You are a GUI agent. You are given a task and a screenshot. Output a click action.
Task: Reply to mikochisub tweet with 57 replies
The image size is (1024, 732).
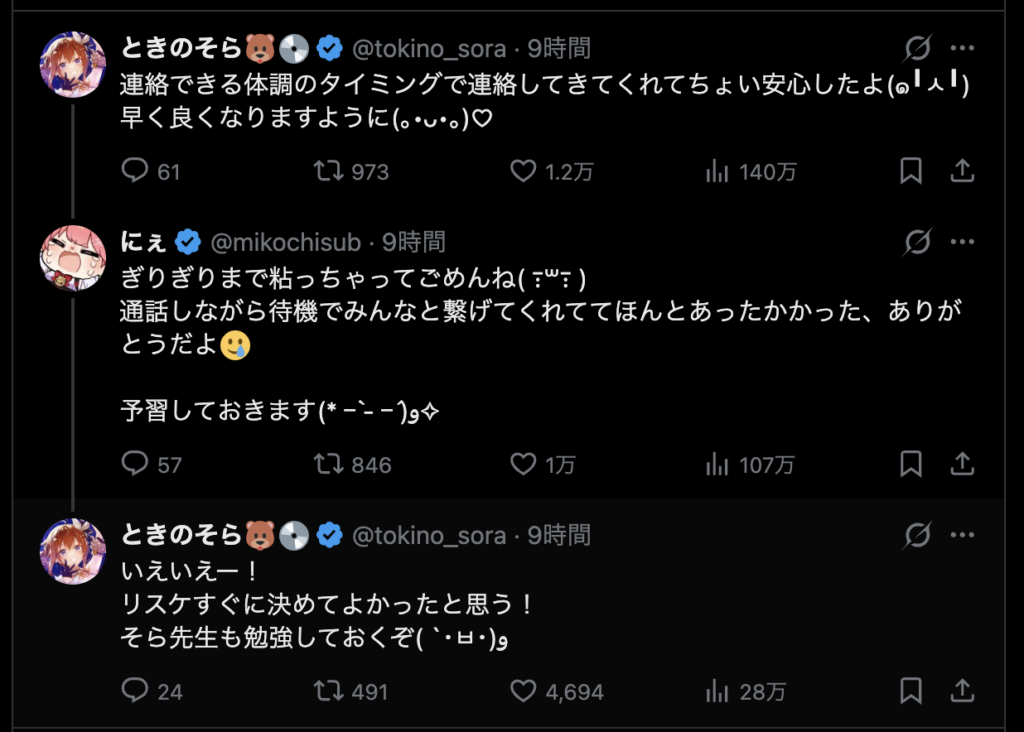point(135,464)
